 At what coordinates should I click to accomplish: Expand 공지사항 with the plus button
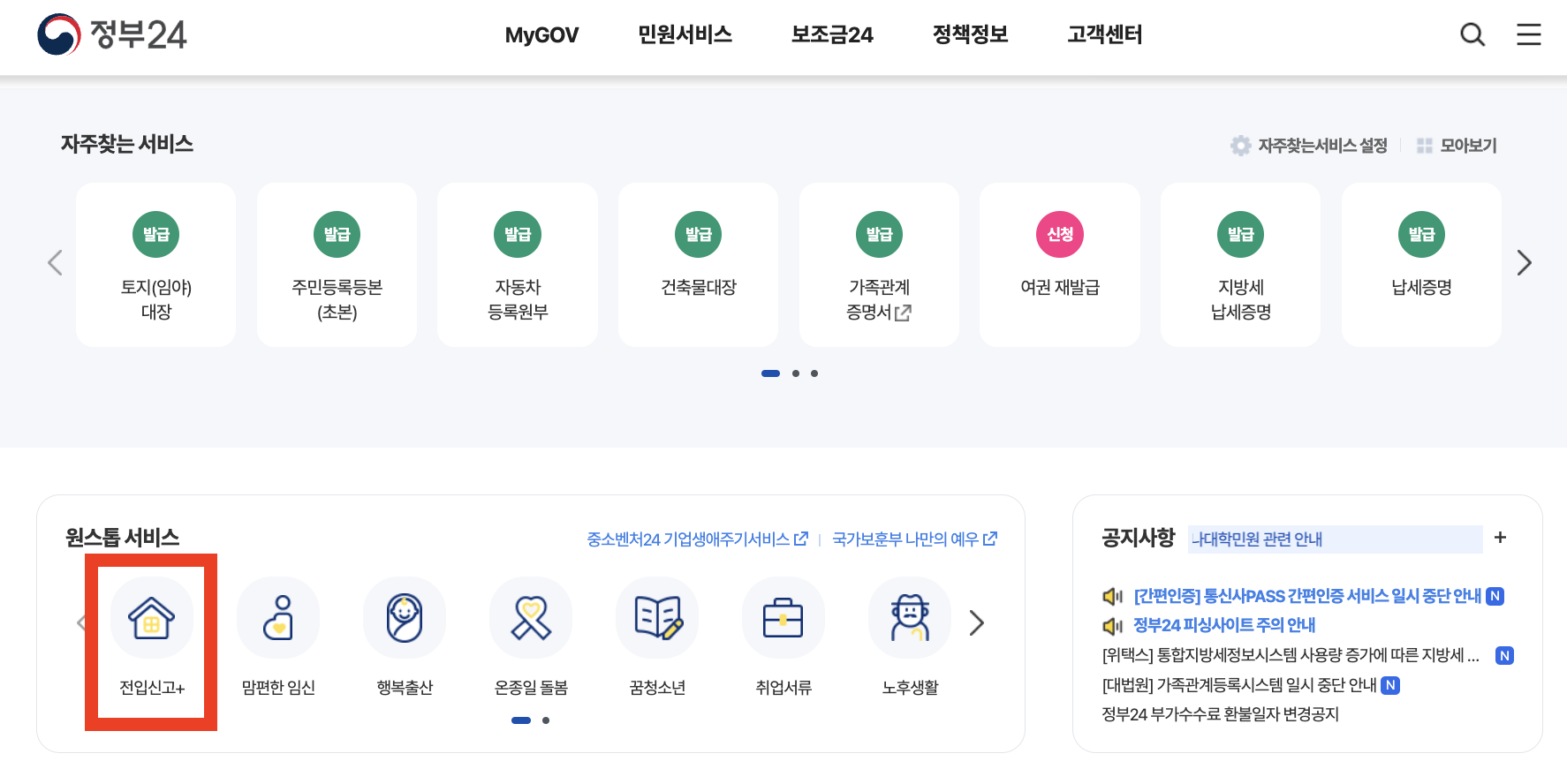coord(1500,538)
